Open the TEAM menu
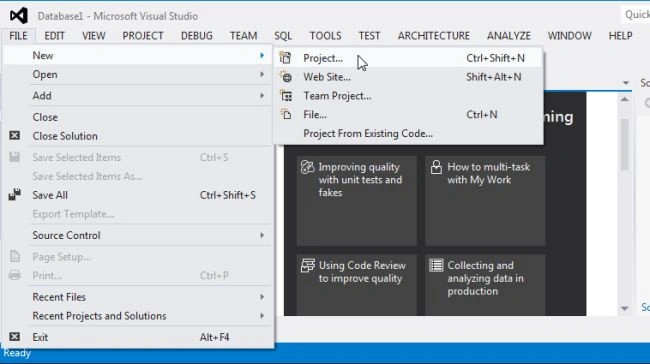Screen dimensions: 650x364 tap(244, 36)
